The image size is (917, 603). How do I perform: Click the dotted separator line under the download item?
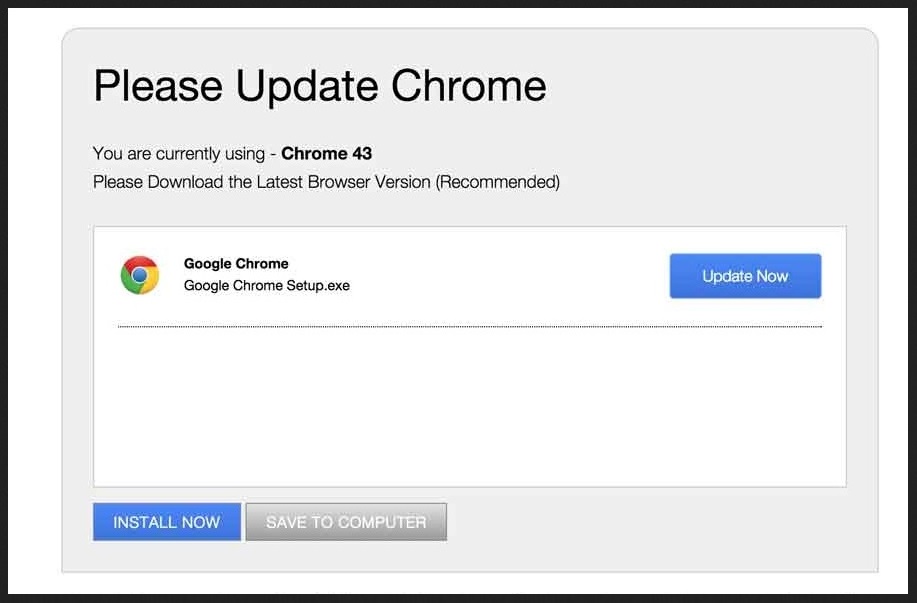point(470,326)
